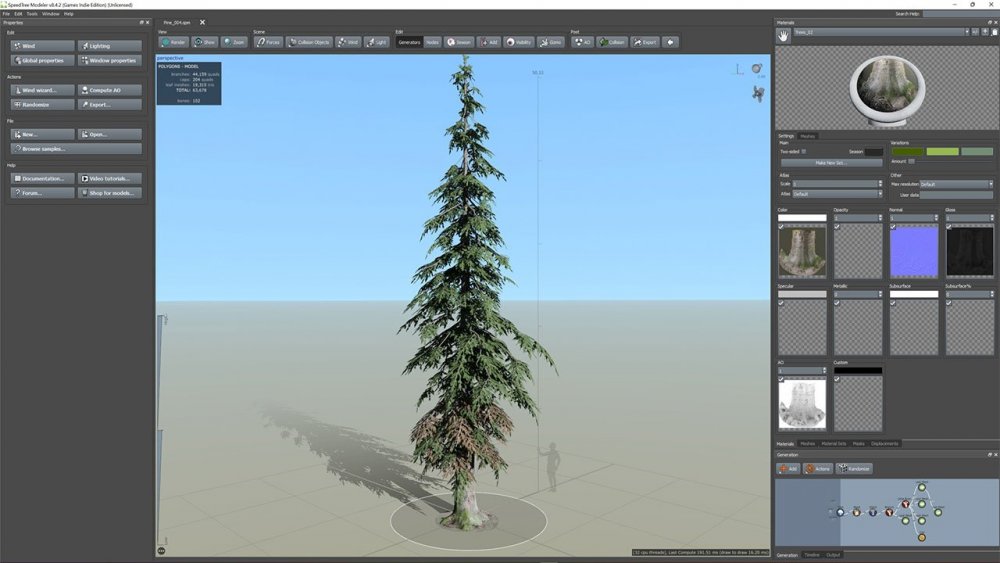This screenshot has width=1000, height=563.
Task: Click the AO post button
Action: (582, 42)
